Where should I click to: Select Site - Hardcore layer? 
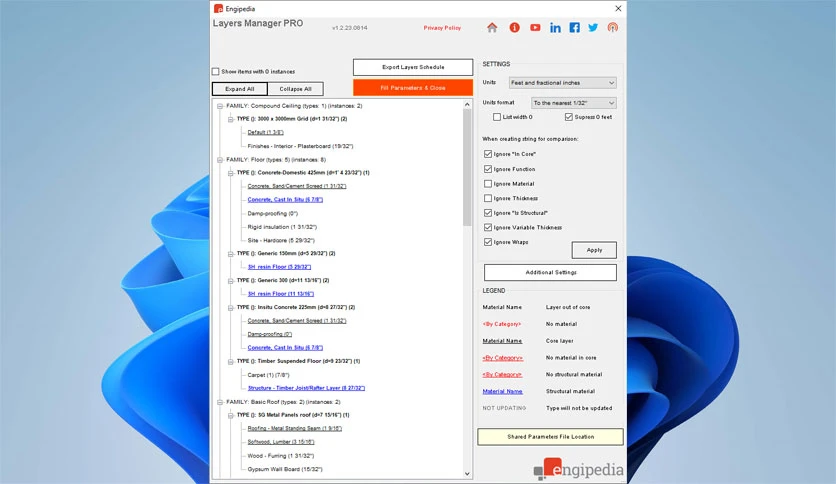[x=281, y=240]
